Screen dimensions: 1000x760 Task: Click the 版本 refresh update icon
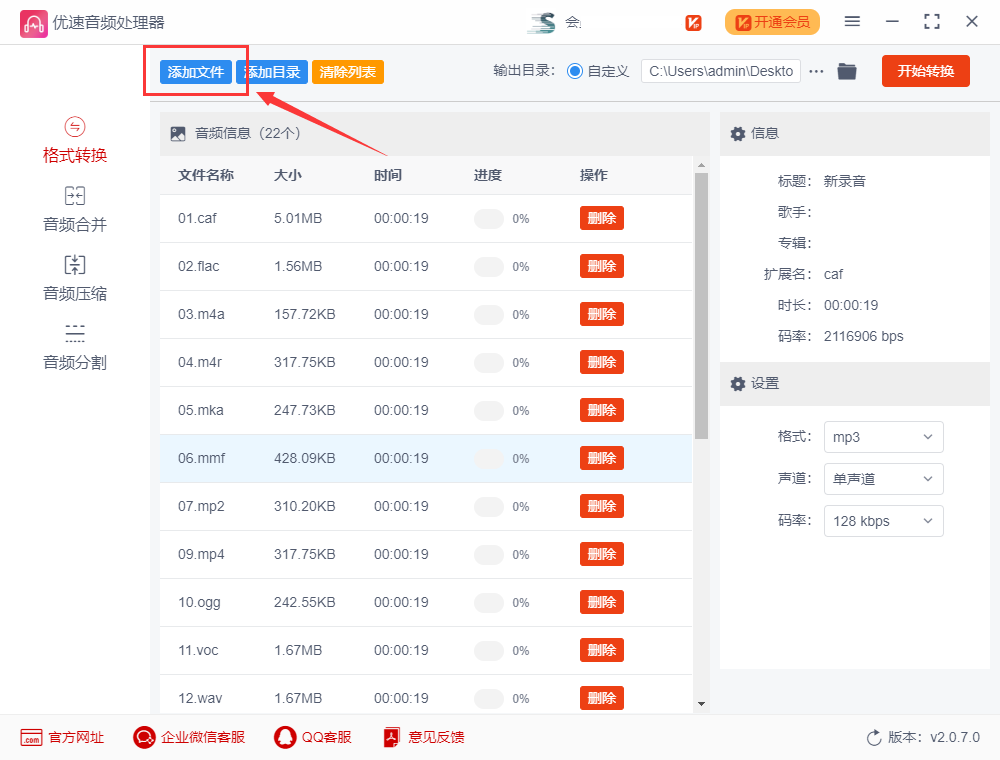[x=874, y=738]
